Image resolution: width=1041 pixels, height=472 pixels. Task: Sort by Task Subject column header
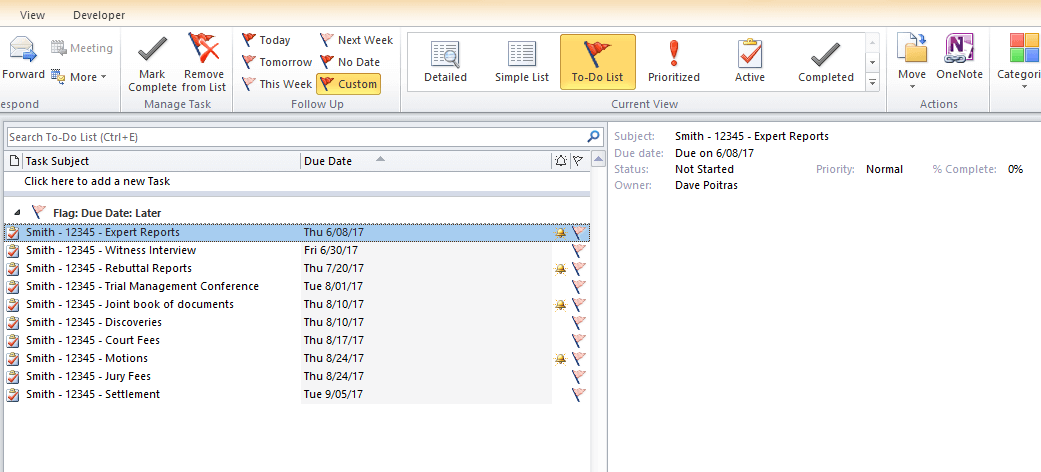(161, 161)
